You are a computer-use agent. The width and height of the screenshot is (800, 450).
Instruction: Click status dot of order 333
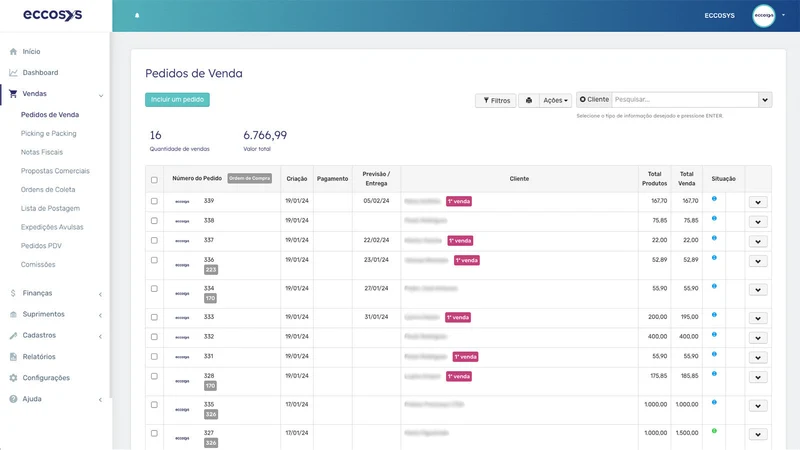(x=714, y=315)
